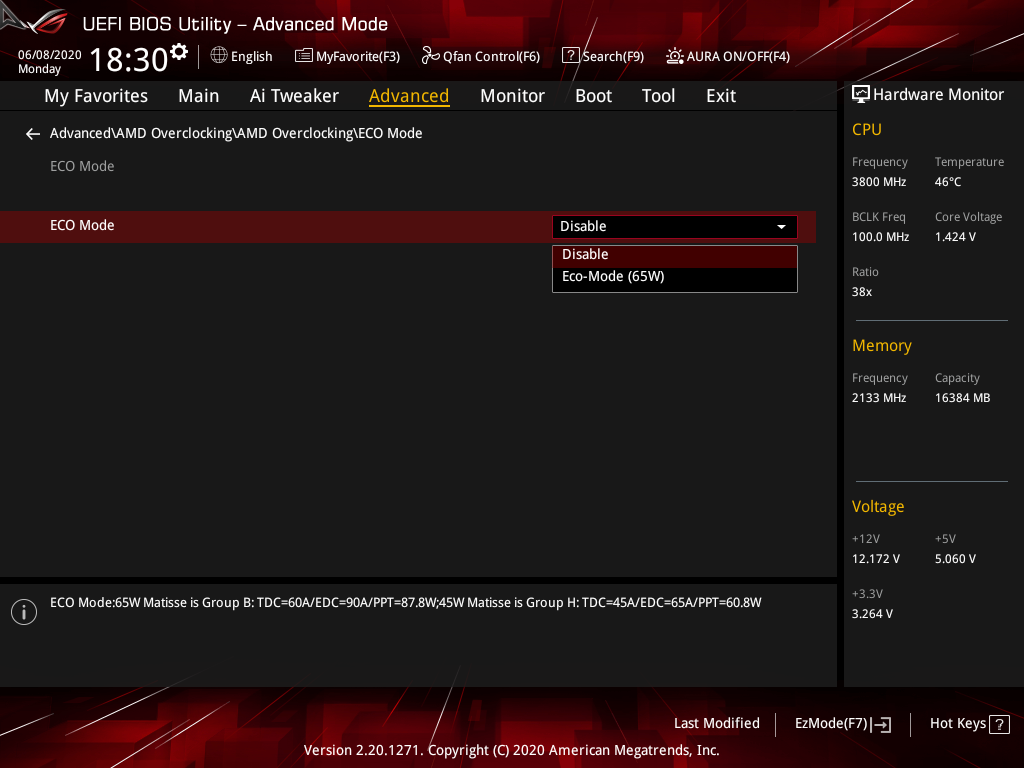The image size is (1024, 768).
Task: Click the EzMode exit arrow icon
Action: point(881,724)
